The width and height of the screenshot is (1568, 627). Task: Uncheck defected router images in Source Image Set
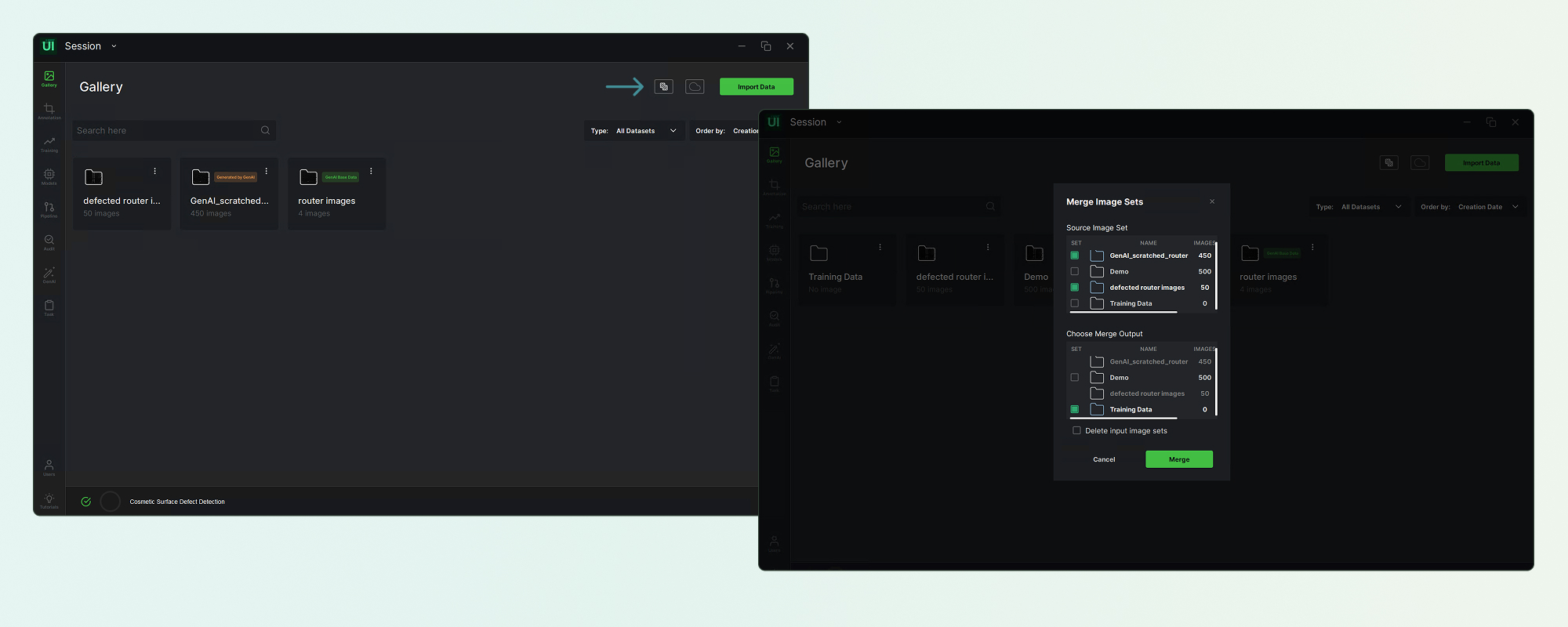(1075, 288)
